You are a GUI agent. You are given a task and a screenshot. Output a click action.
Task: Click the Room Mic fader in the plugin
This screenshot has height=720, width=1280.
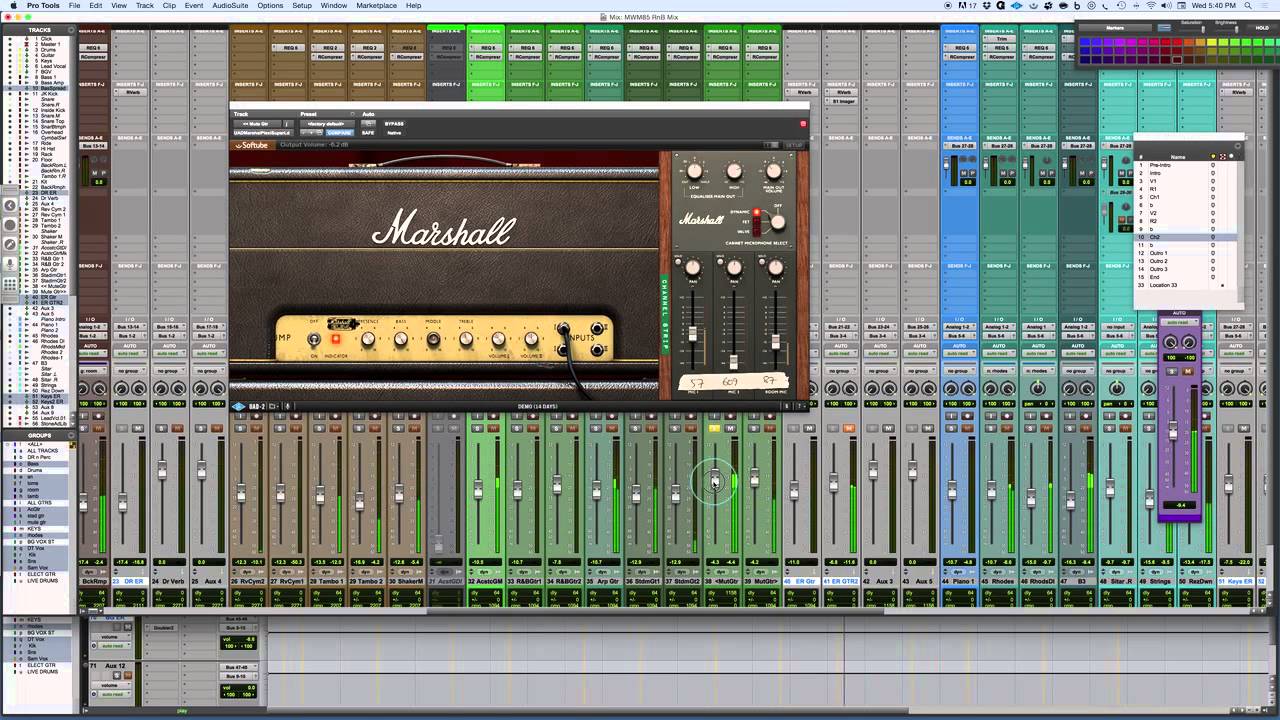775,342
